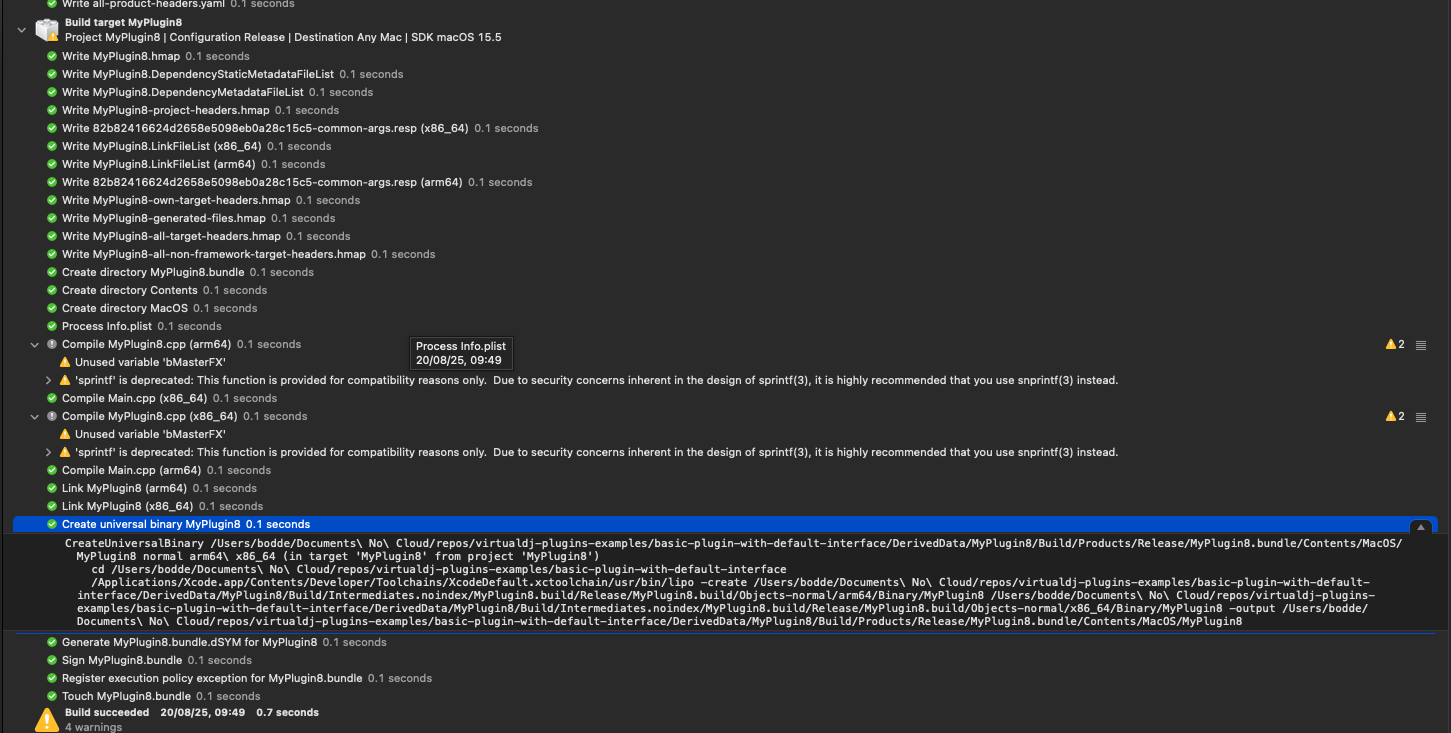
Task: Click the x86_64 Unused variable 'bMasterFX' warning
Action: click(x=150, y=434)
